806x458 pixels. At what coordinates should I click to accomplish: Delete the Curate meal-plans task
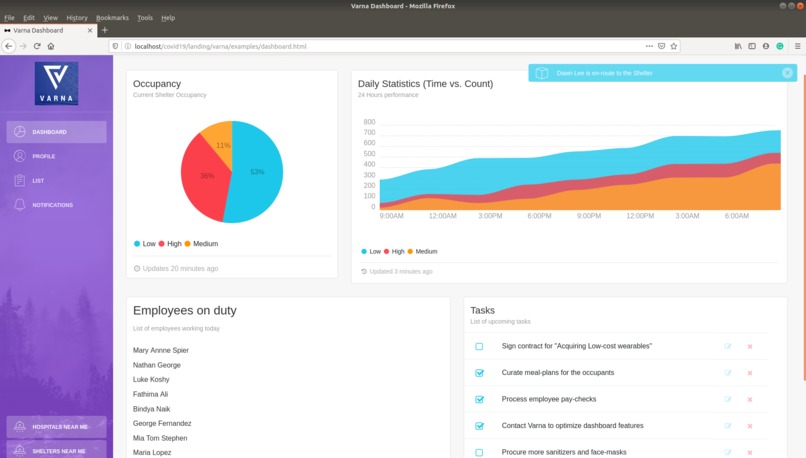tap(750, 373)
